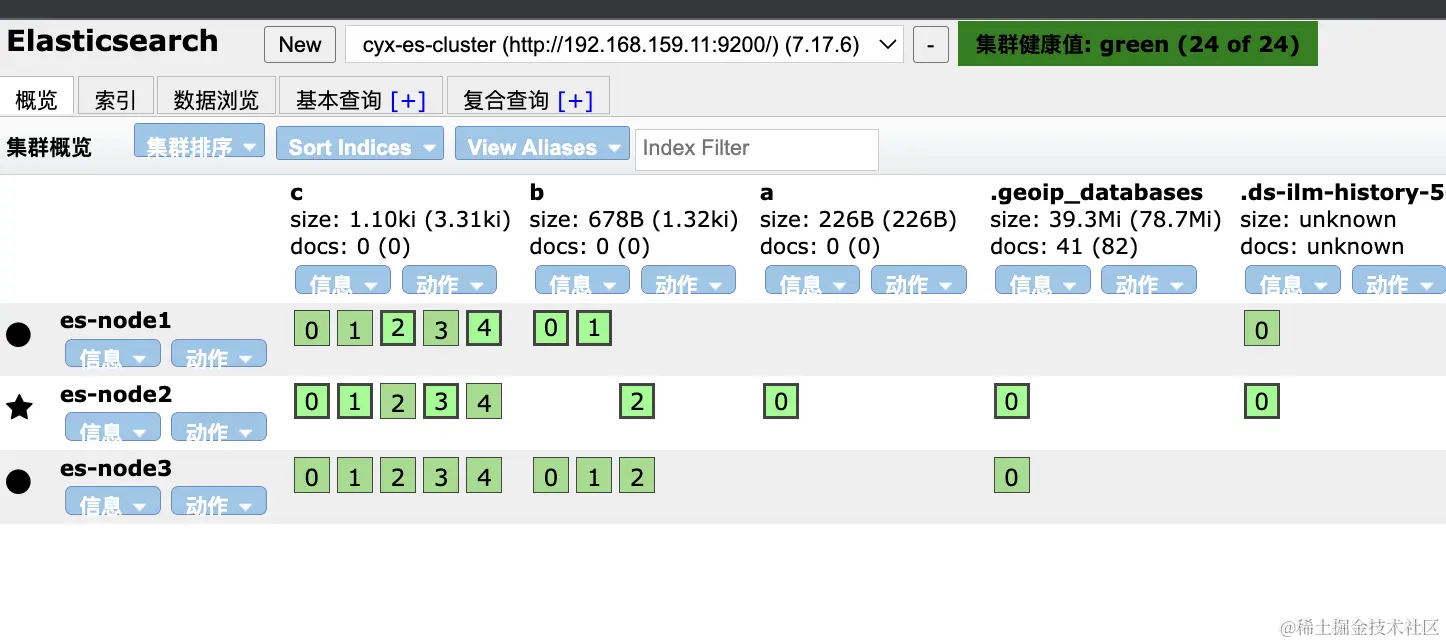
Task: Add a new 基本查询 tab with [+]
Action: 408,99
